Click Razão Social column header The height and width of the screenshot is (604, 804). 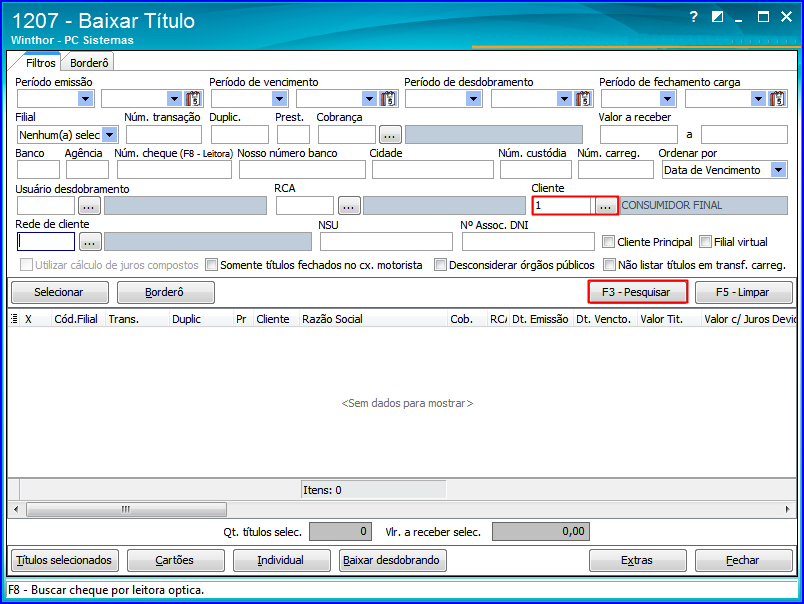[373, 319]
